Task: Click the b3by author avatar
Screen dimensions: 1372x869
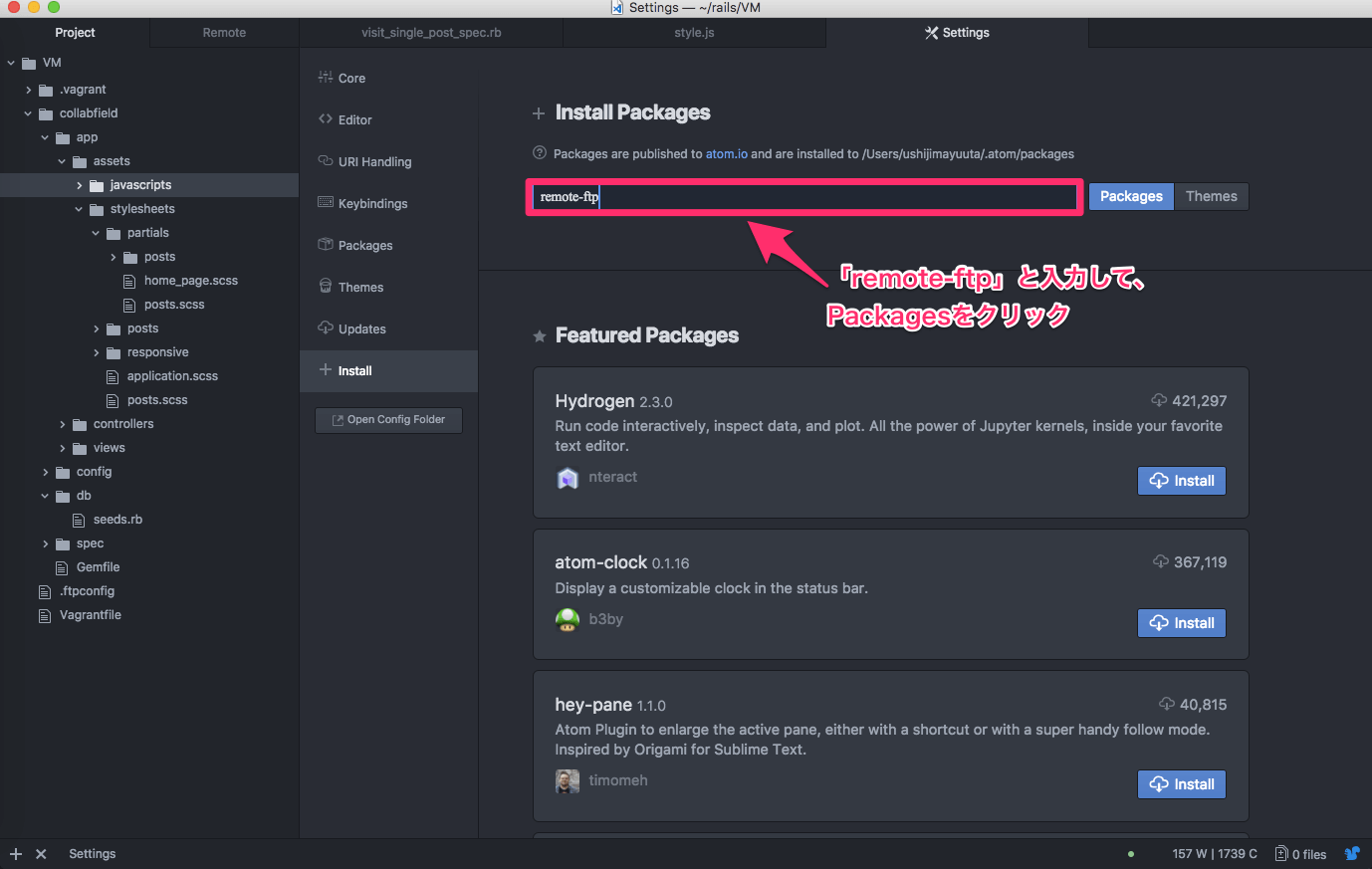Action: point(568,620)
